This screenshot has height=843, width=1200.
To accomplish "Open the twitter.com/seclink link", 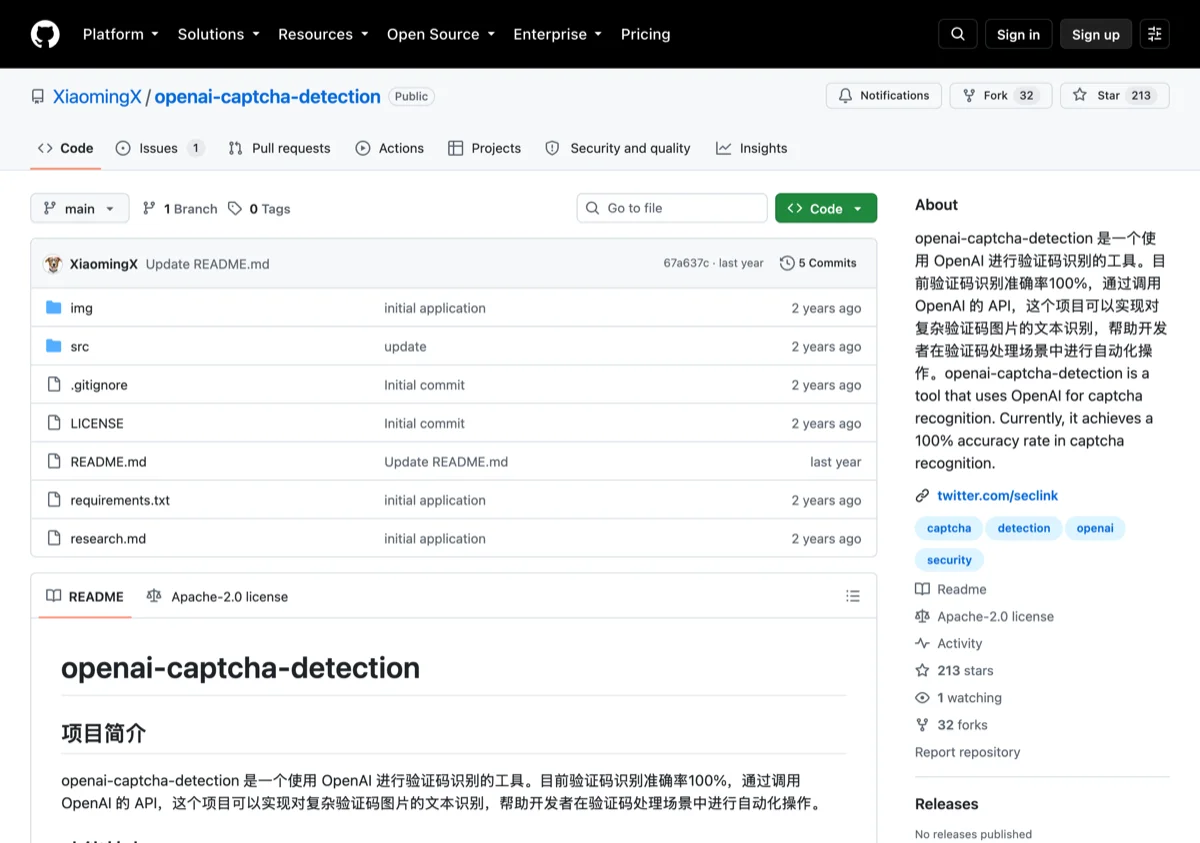I will (x=997, y=496).
